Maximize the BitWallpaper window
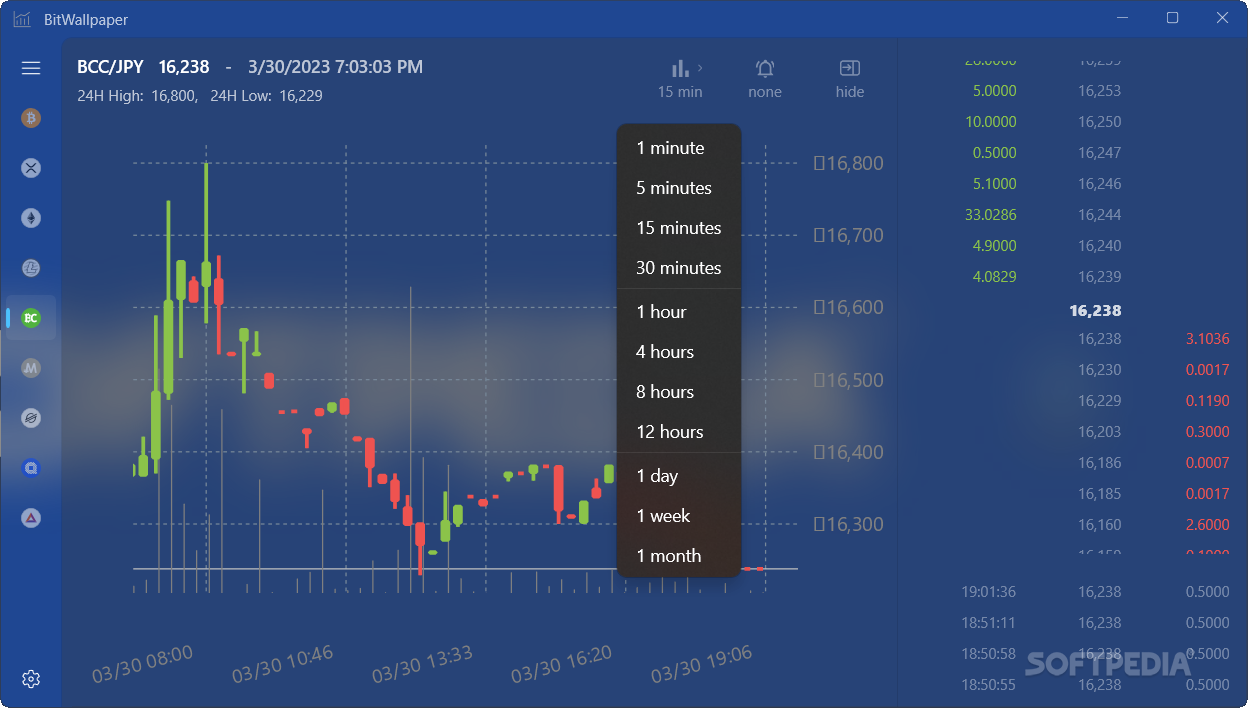Viewport: 1248px width, 708px height. [x=1173, y=18]
